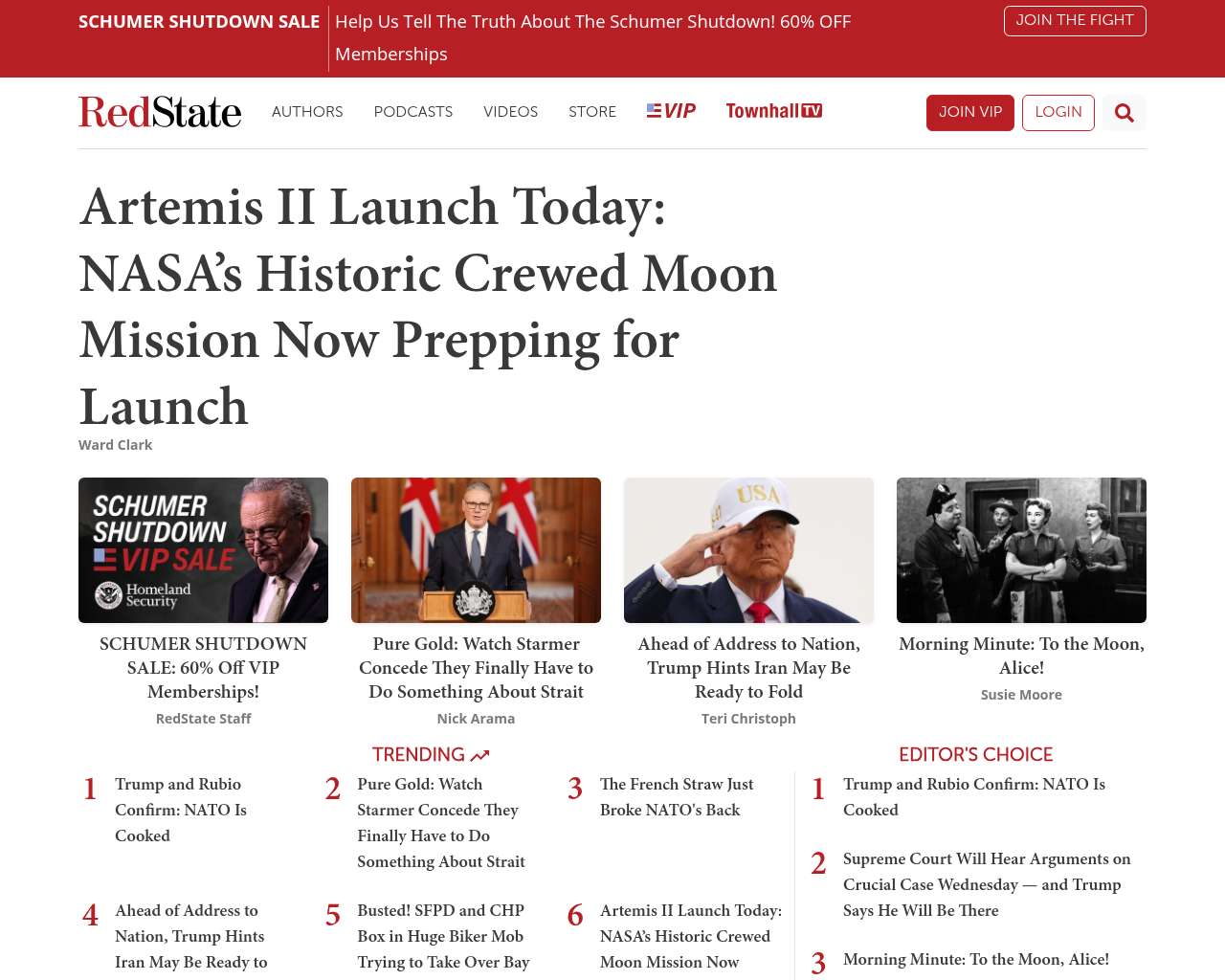Open the RedState home logo
Viewport: 1225px width, 980px height.
(x=160, y=112)
